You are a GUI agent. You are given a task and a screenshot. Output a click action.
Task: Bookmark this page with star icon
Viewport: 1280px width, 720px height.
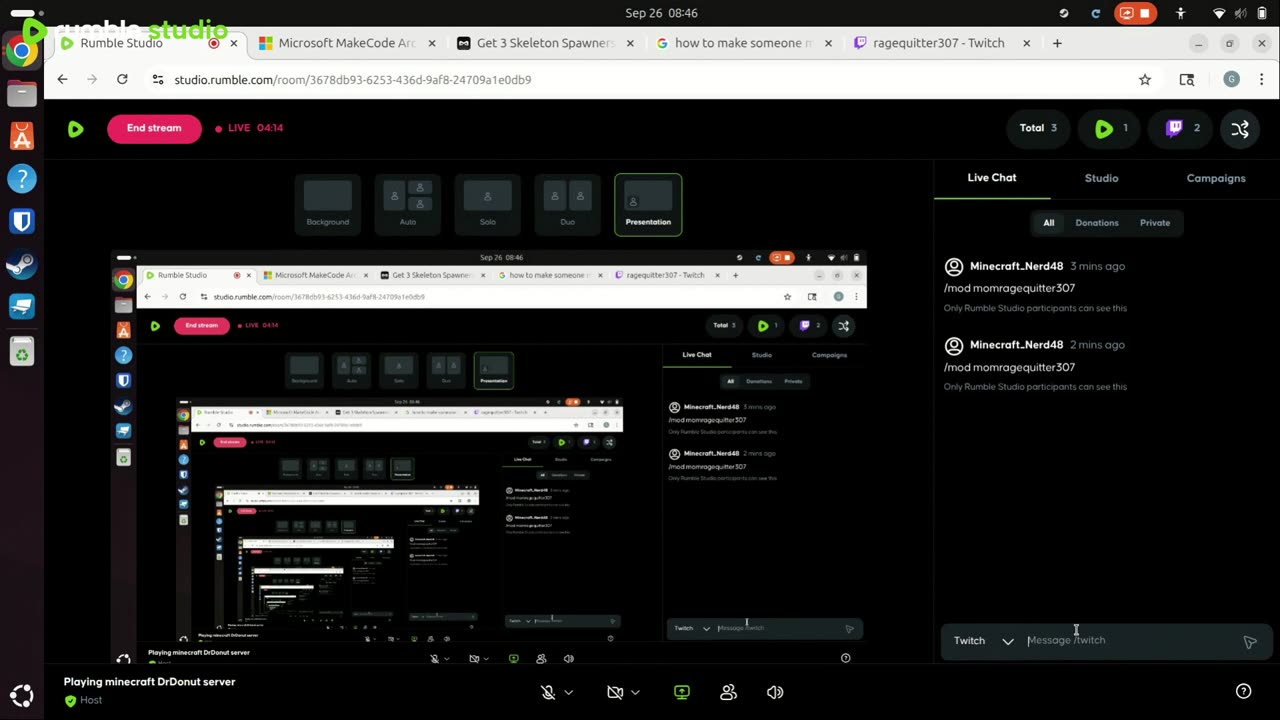1145,79
